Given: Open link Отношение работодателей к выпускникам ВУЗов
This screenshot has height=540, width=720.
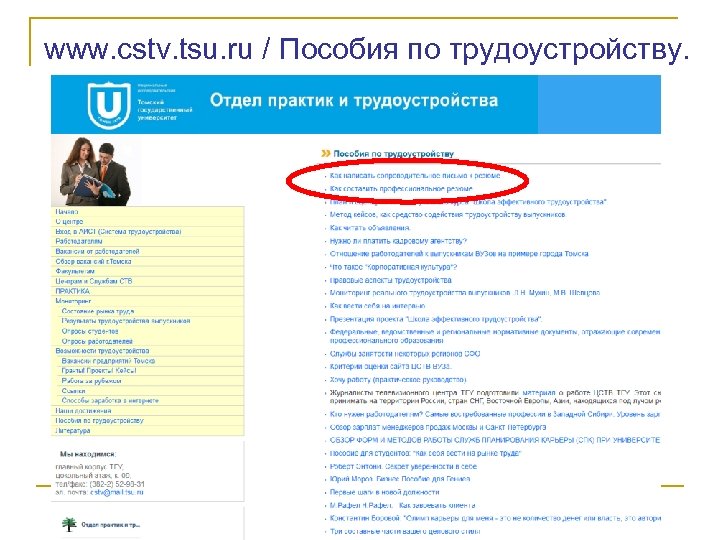Looking at the screenshot, I should pos(459,253).
